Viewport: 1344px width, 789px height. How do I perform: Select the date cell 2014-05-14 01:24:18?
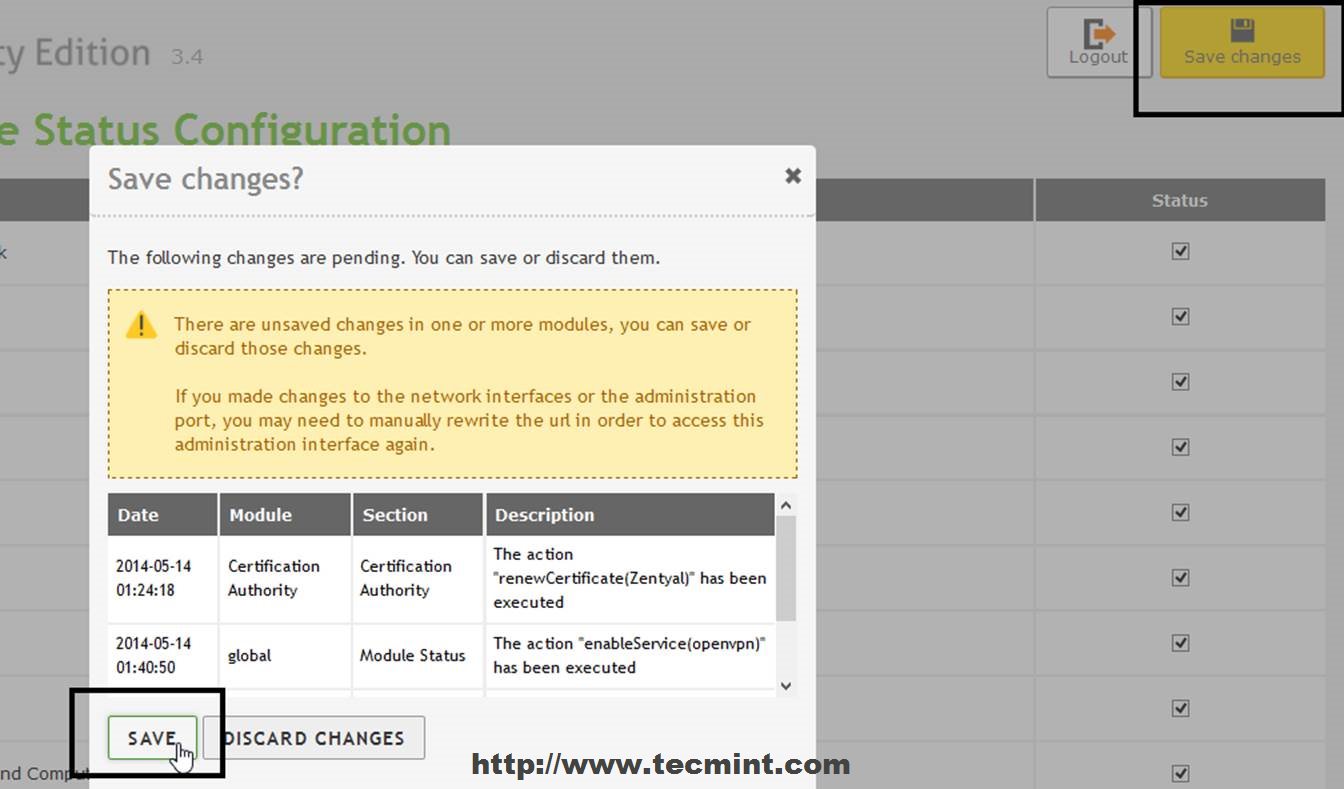point(163,578)
